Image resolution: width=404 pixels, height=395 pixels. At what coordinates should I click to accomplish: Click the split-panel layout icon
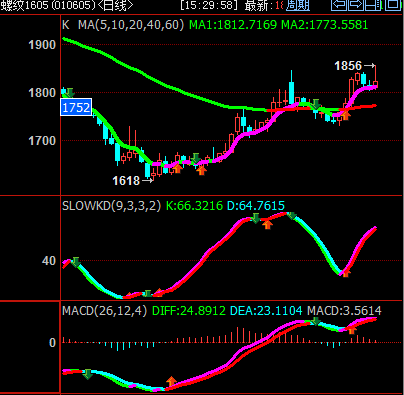[x=373, y=5]
